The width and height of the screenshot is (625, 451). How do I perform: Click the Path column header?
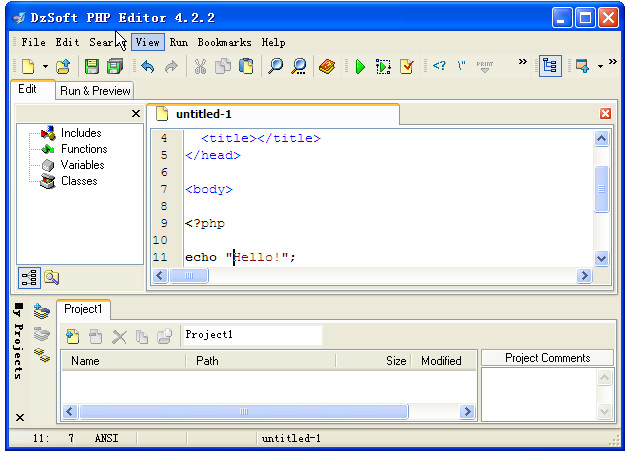207,361
